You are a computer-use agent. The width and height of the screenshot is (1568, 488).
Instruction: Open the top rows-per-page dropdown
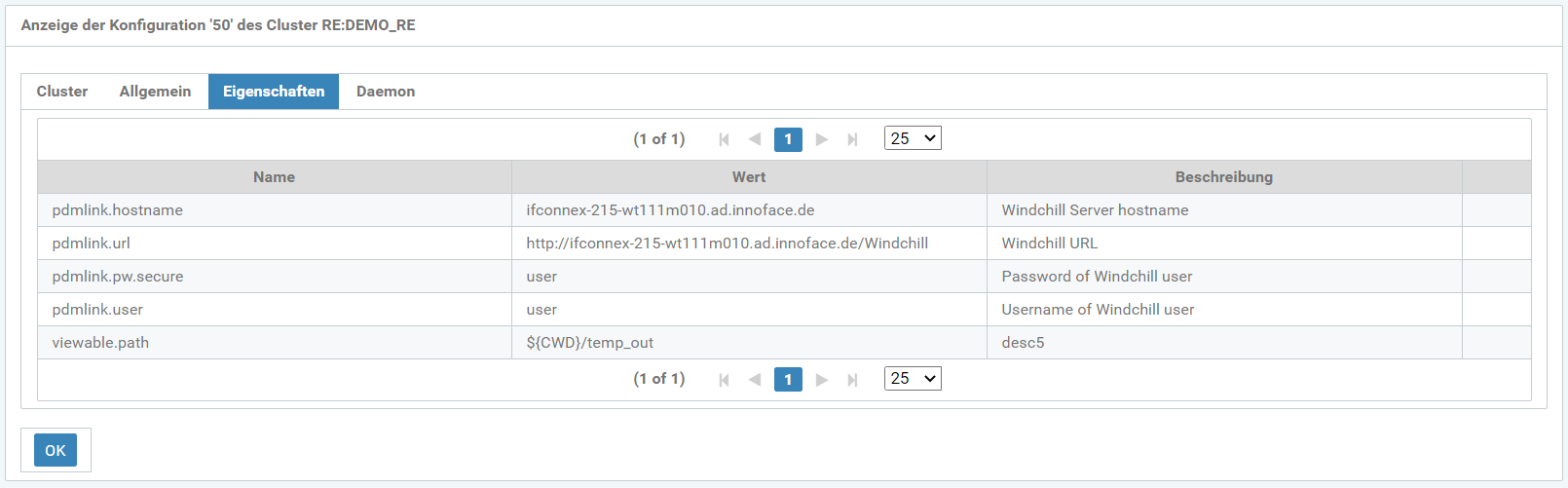(913, 138)
